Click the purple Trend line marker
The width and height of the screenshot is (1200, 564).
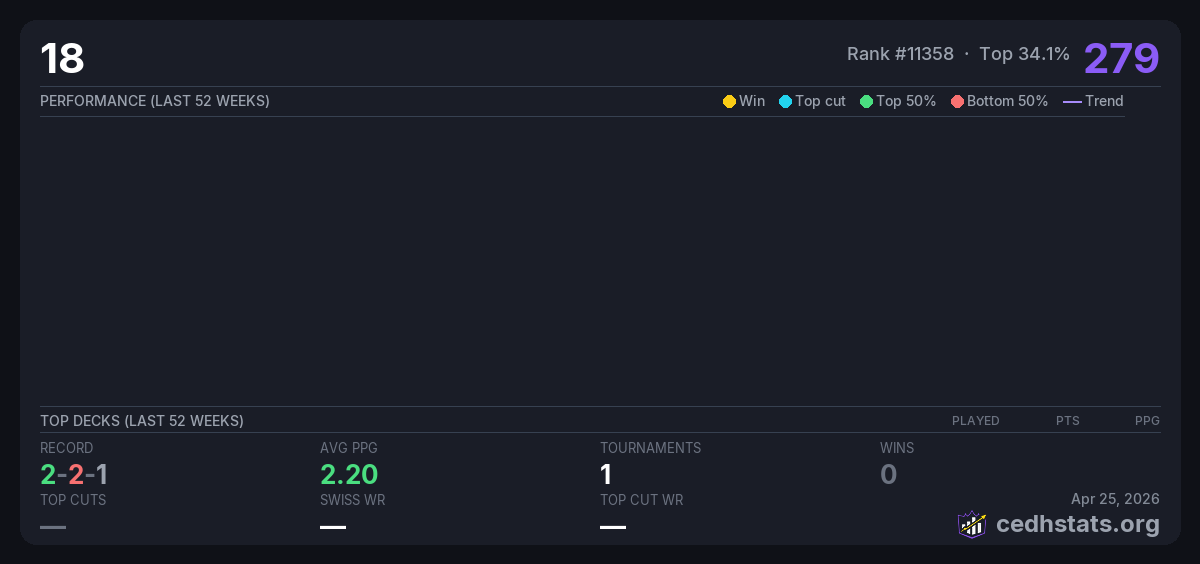tap(1072, 101)
